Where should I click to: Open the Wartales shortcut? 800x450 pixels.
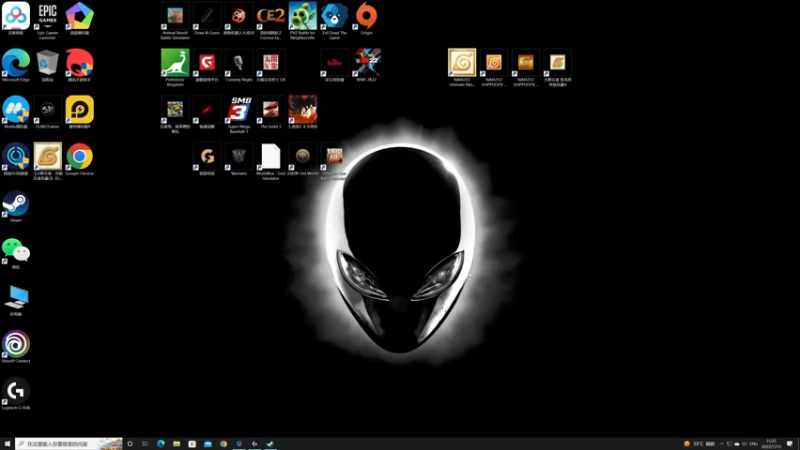[239, 159]
